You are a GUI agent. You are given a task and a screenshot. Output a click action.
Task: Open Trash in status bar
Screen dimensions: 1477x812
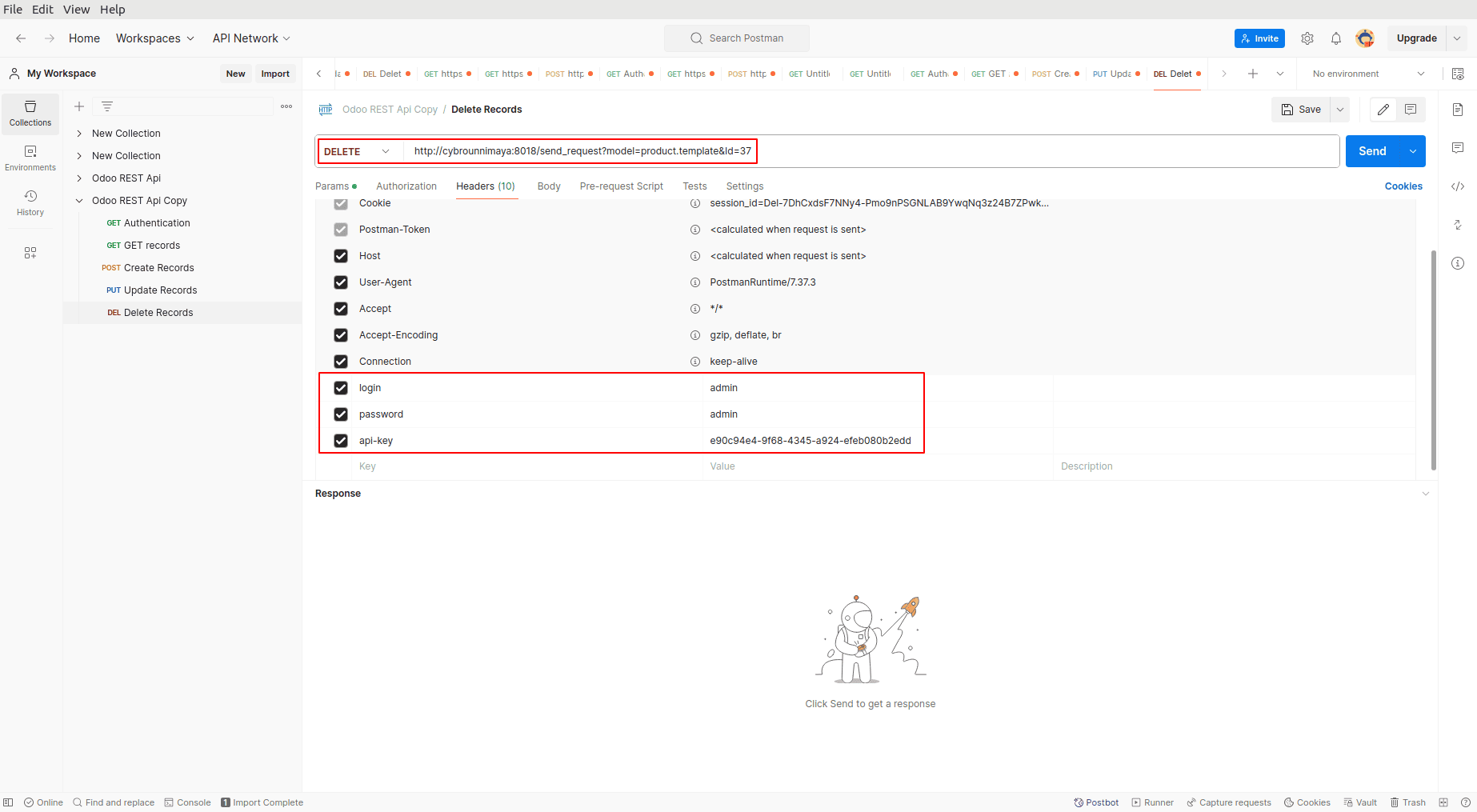click(x=1407, y=802)
